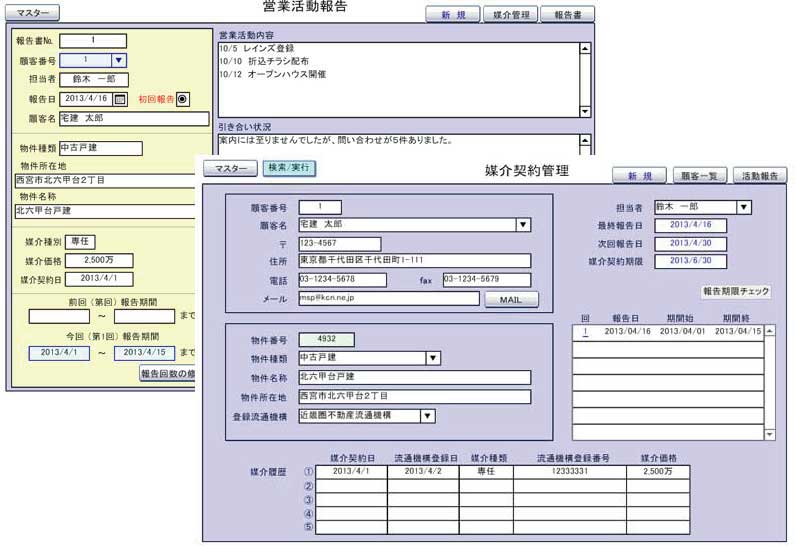The width and height of the screenshot is (795, 546).
Task: Click 流通機構登録日 cell 2013/4/2
Action: [423, 472]
